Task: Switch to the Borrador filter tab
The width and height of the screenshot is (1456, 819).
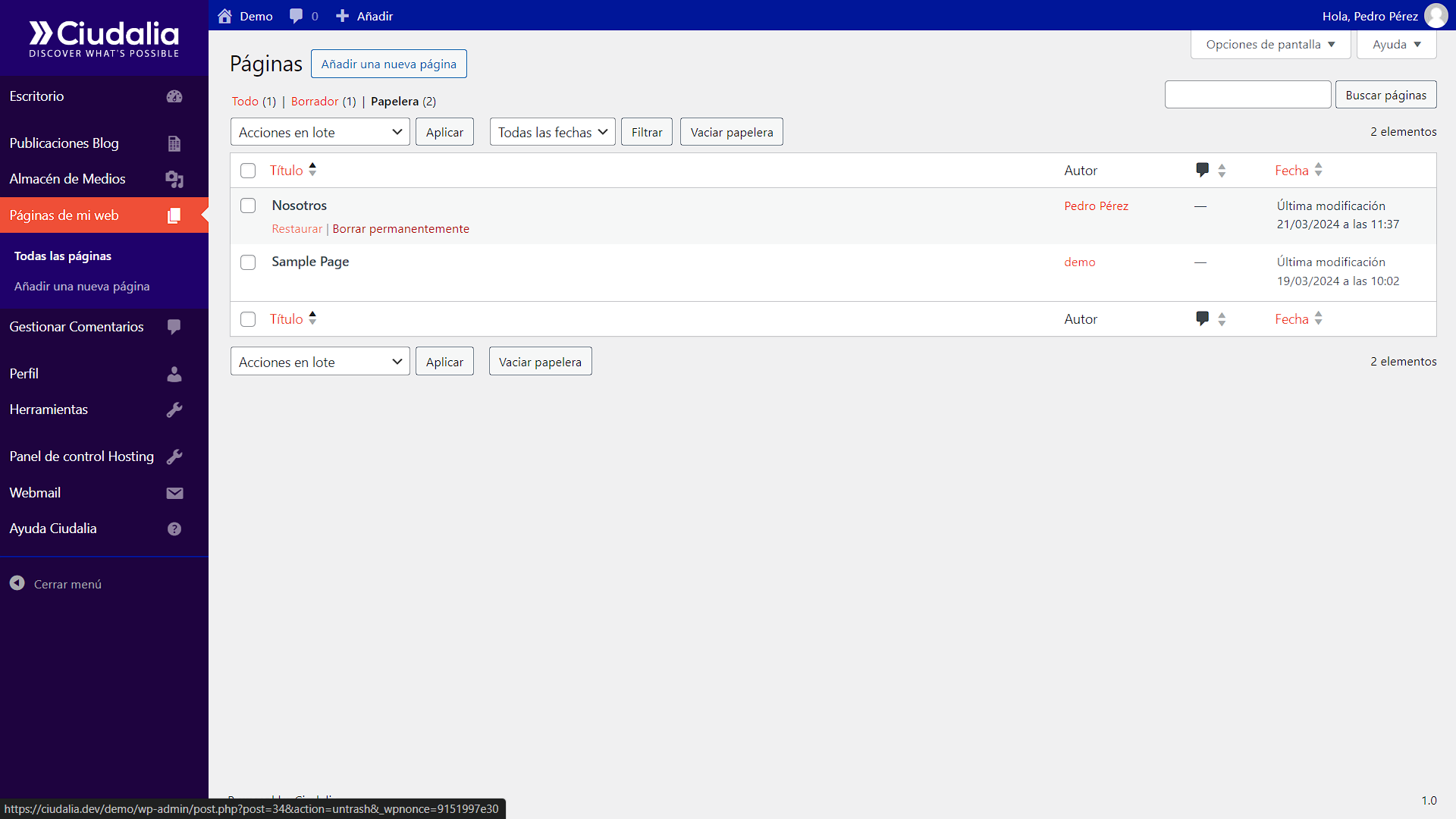Action: pyautogui.click(x=315, y=102)
